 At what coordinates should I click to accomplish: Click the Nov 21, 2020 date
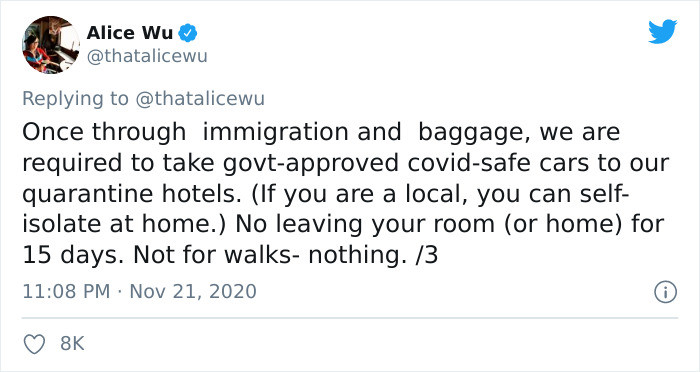coord(193,292)
